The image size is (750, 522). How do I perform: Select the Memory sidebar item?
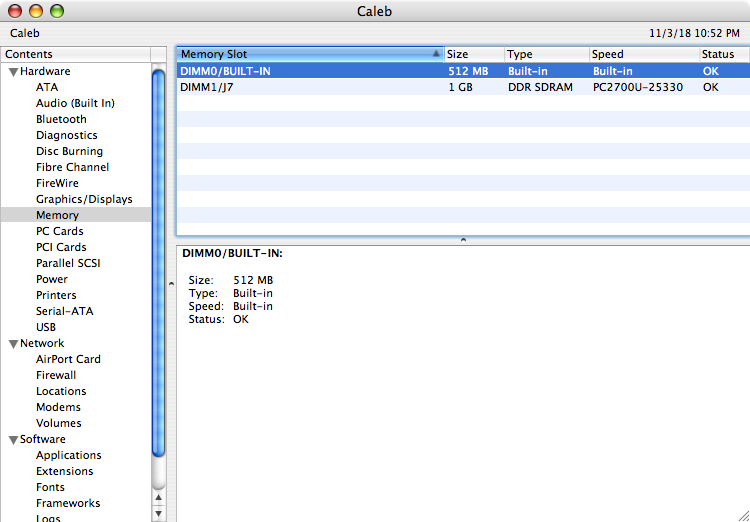[76, 215]
